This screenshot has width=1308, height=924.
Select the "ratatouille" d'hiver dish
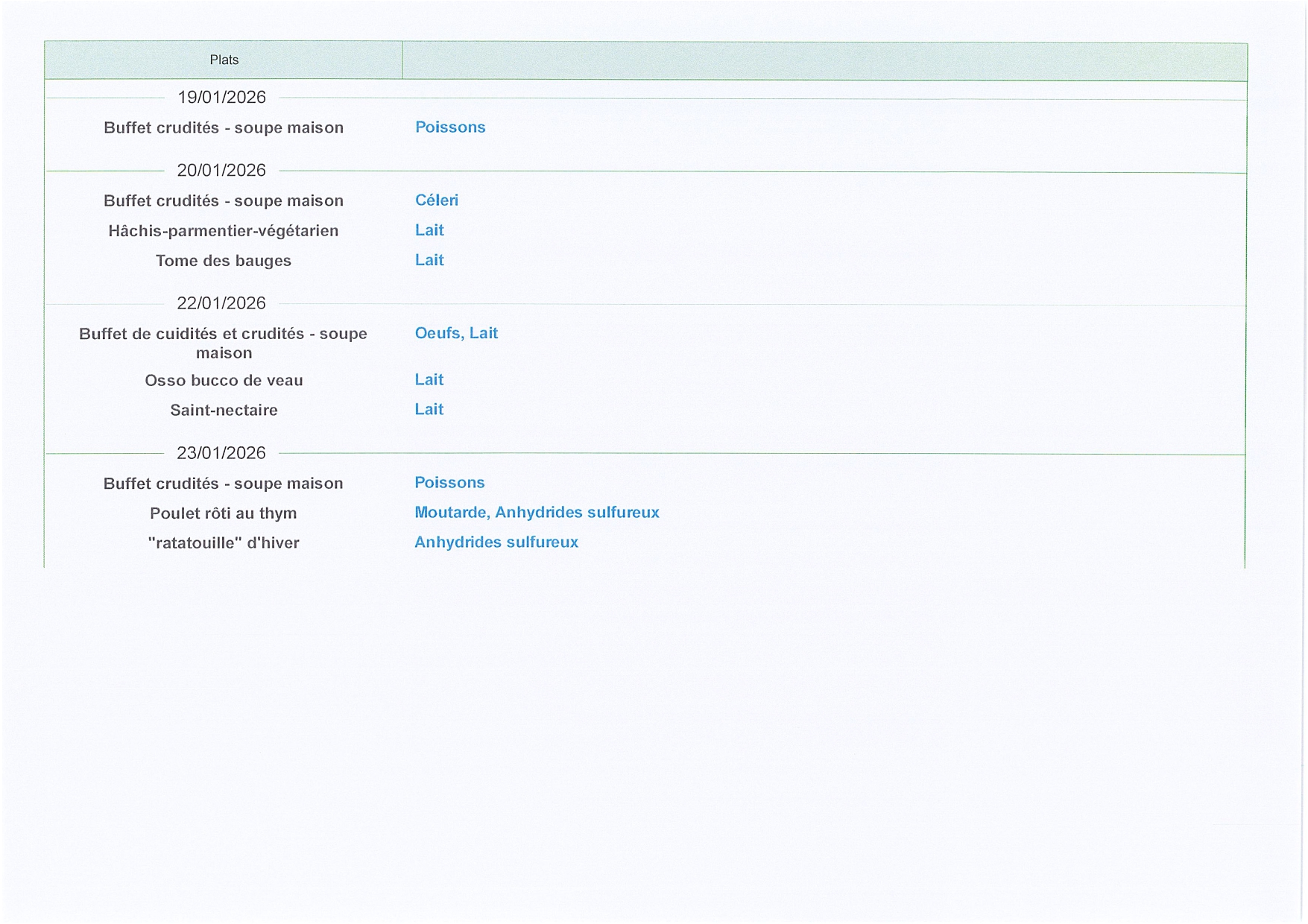[x=224, y=543]
